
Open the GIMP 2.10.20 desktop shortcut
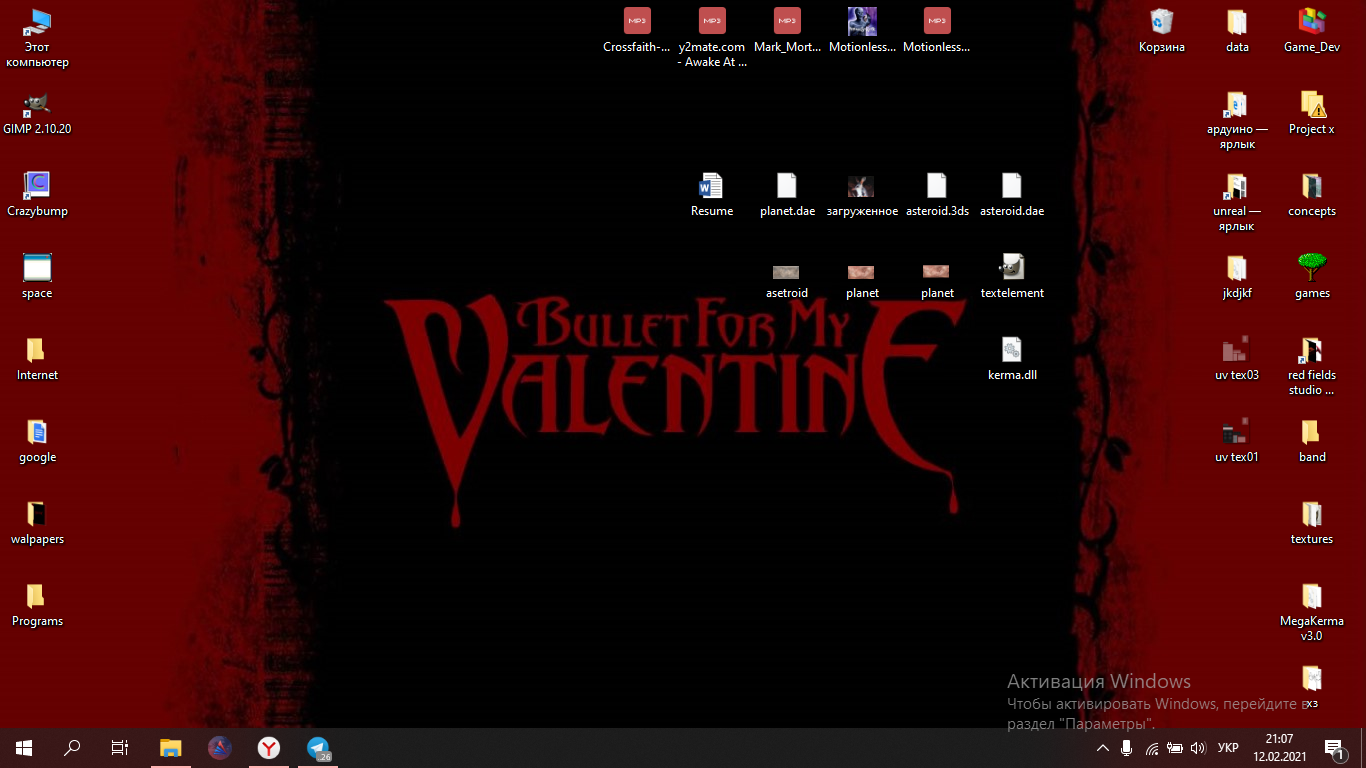pyautogui.click(x=37, y=105)
